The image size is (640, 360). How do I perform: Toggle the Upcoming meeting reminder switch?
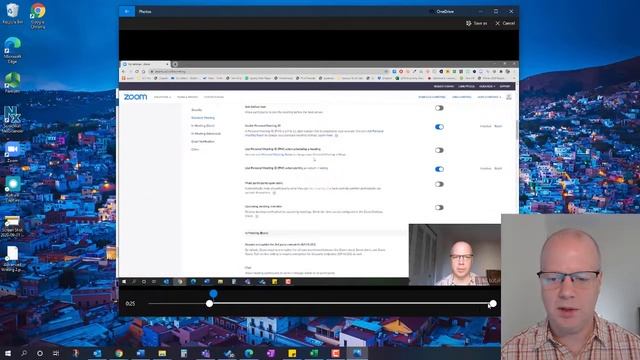439,207
